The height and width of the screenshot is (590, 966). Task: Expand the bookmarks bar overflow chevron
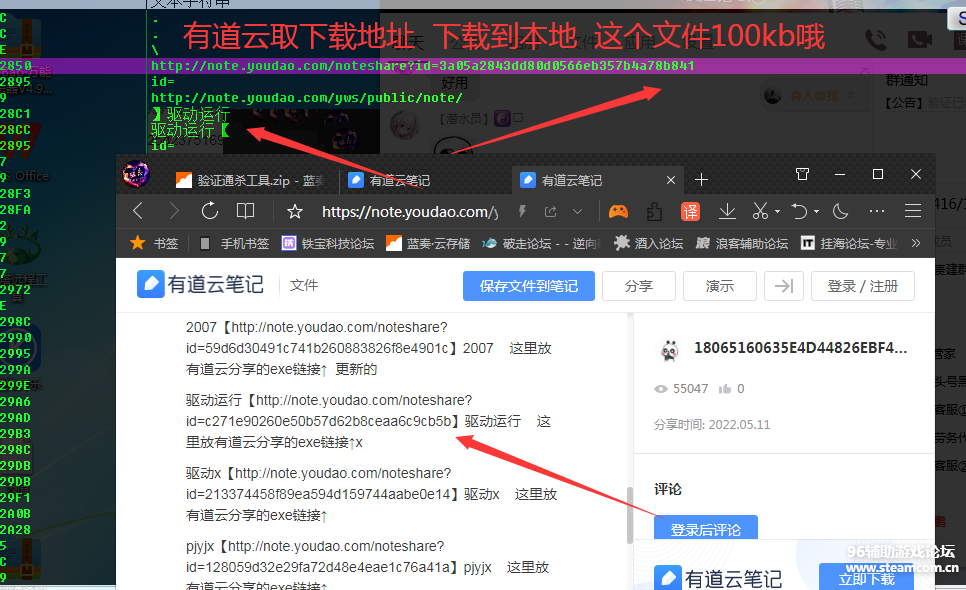(x=916, y=243)
